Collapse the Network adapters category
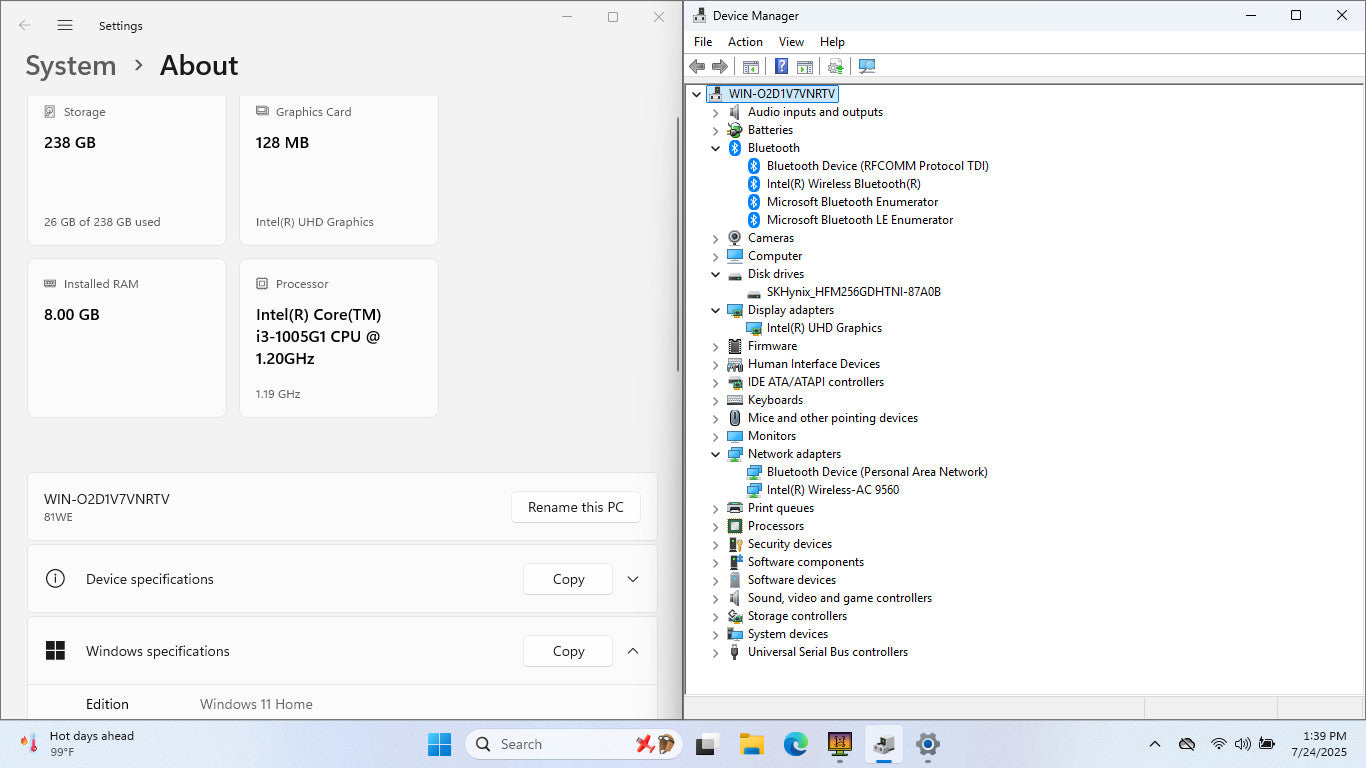This screenshot has width=1366, height=768. tap(715, 454)
